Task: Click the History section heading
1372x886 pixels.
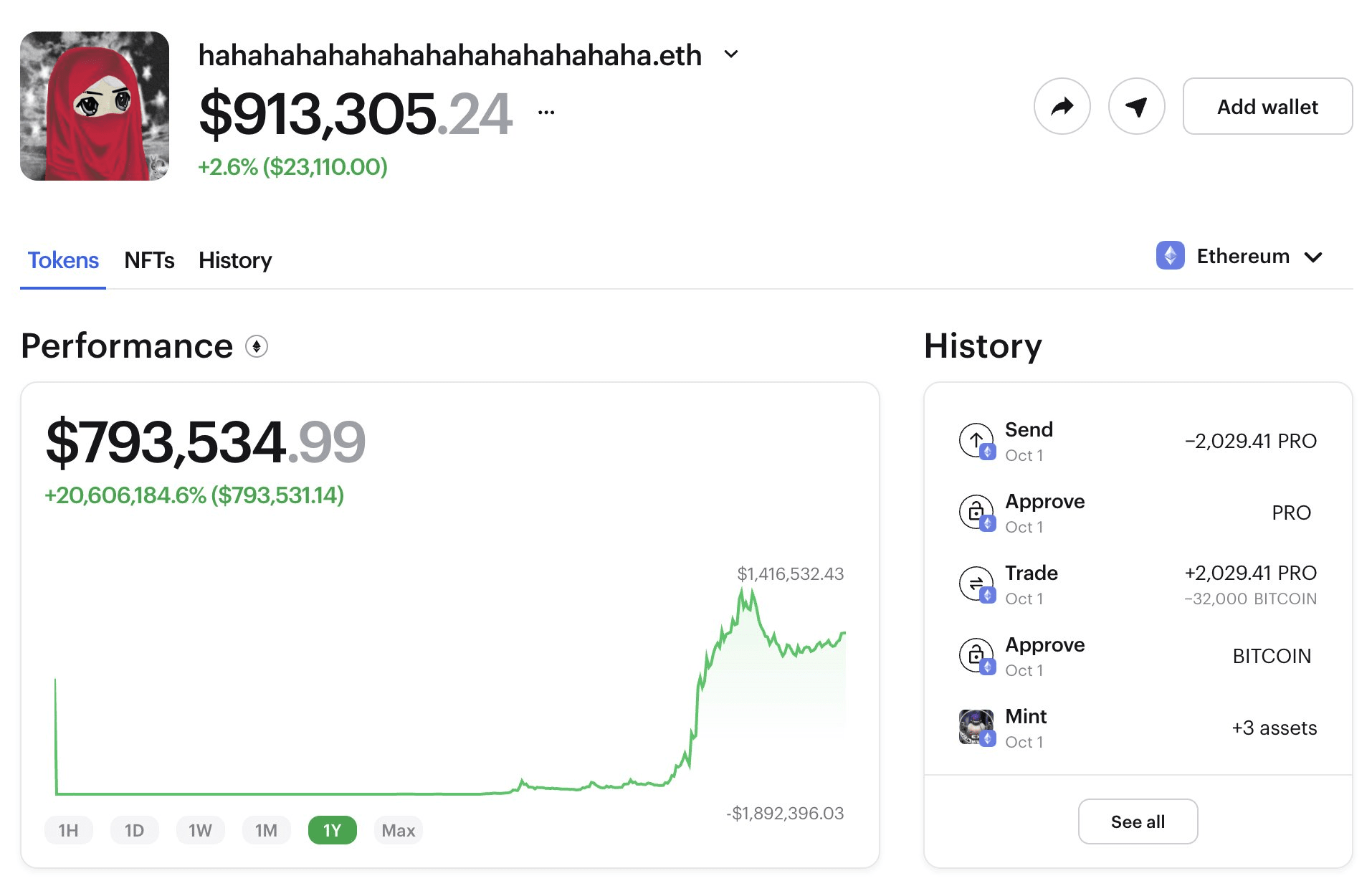Action: coord(983,346)
